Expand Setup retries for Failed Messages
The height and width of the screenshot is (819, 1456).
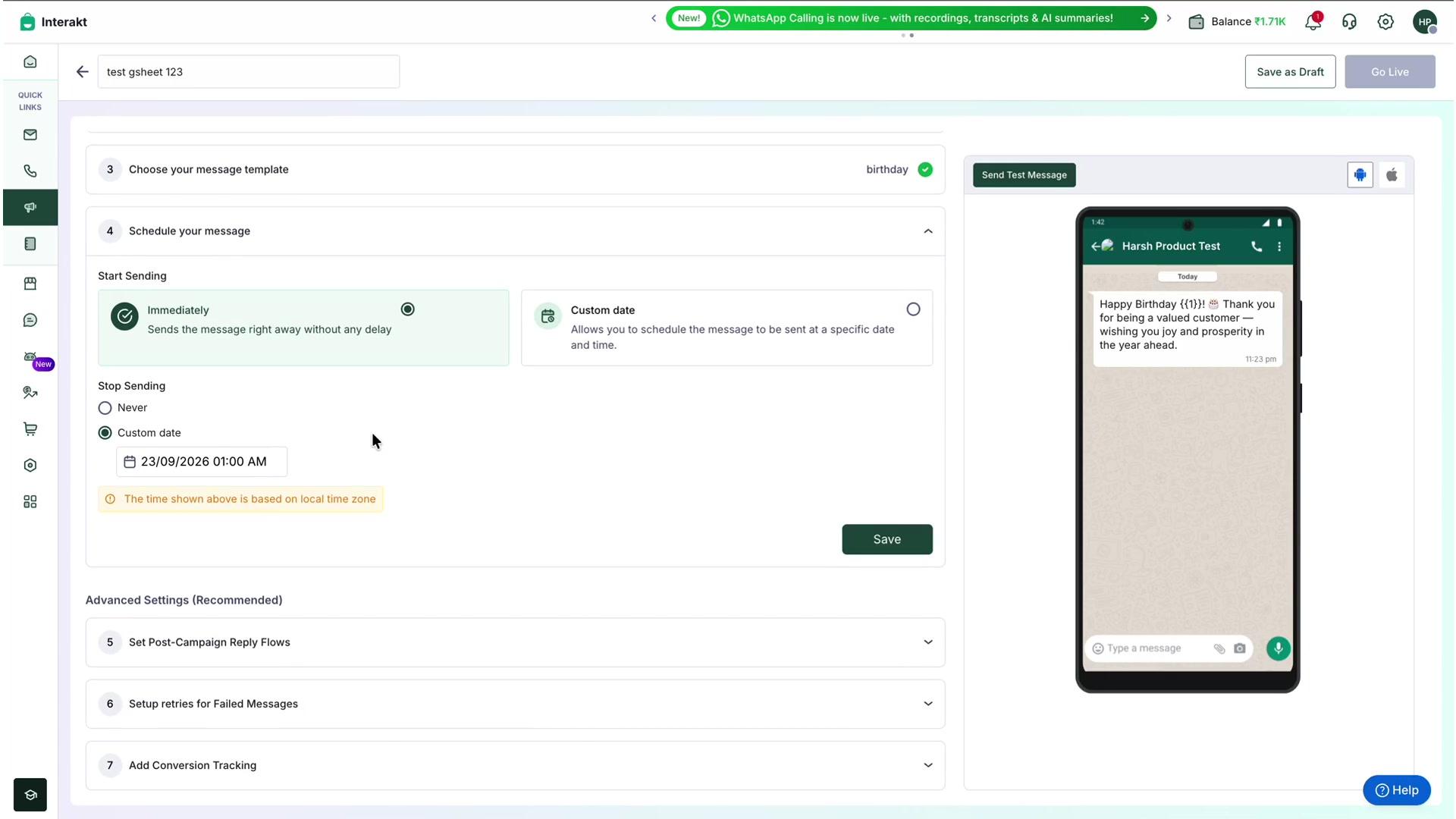pos(516,704)
